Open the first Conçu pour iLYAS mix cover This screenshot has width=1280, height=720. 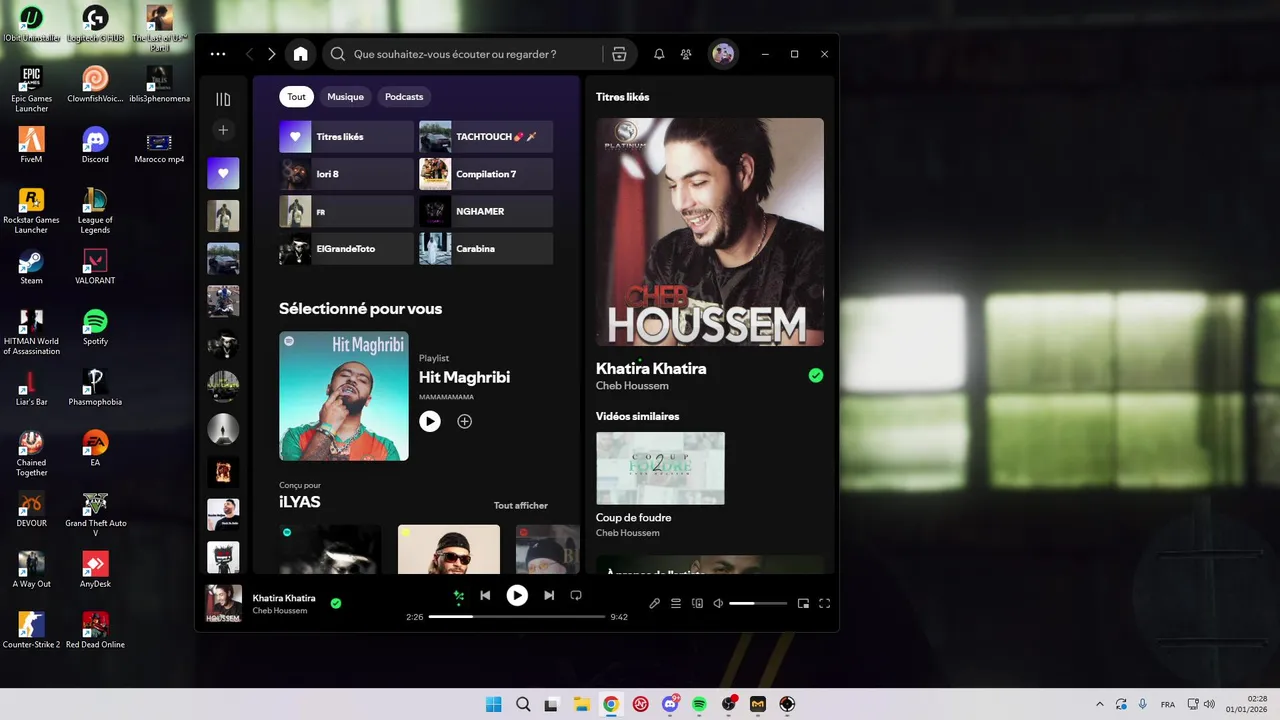[330, 549]
